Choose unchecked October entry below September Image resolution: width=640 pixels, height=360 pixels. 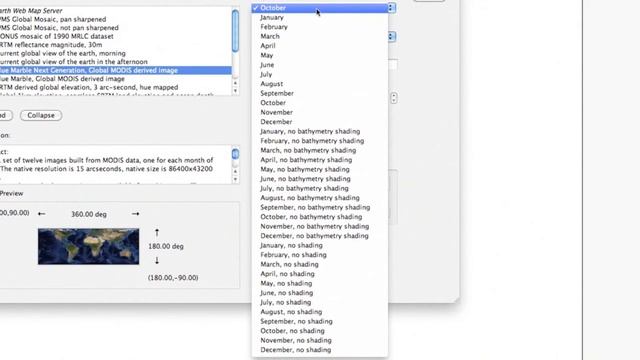tap(320, 103)
